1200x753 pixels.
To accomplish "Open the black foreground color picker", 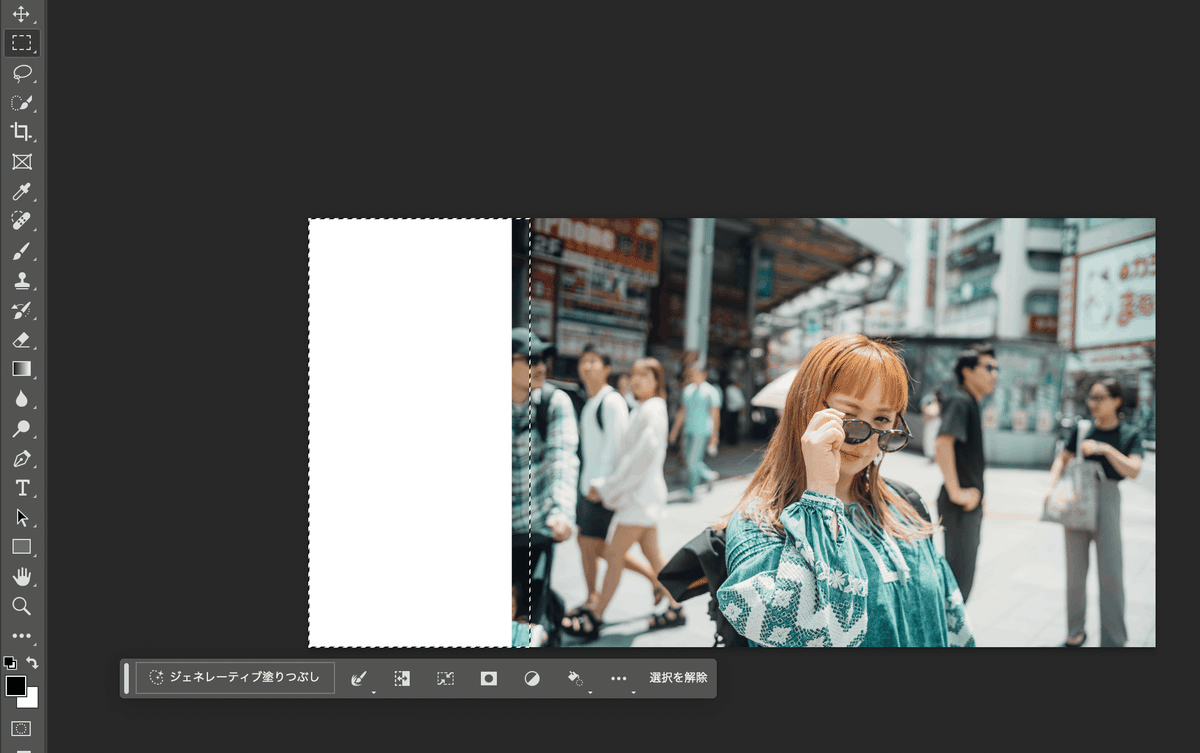I will point(15,686).
